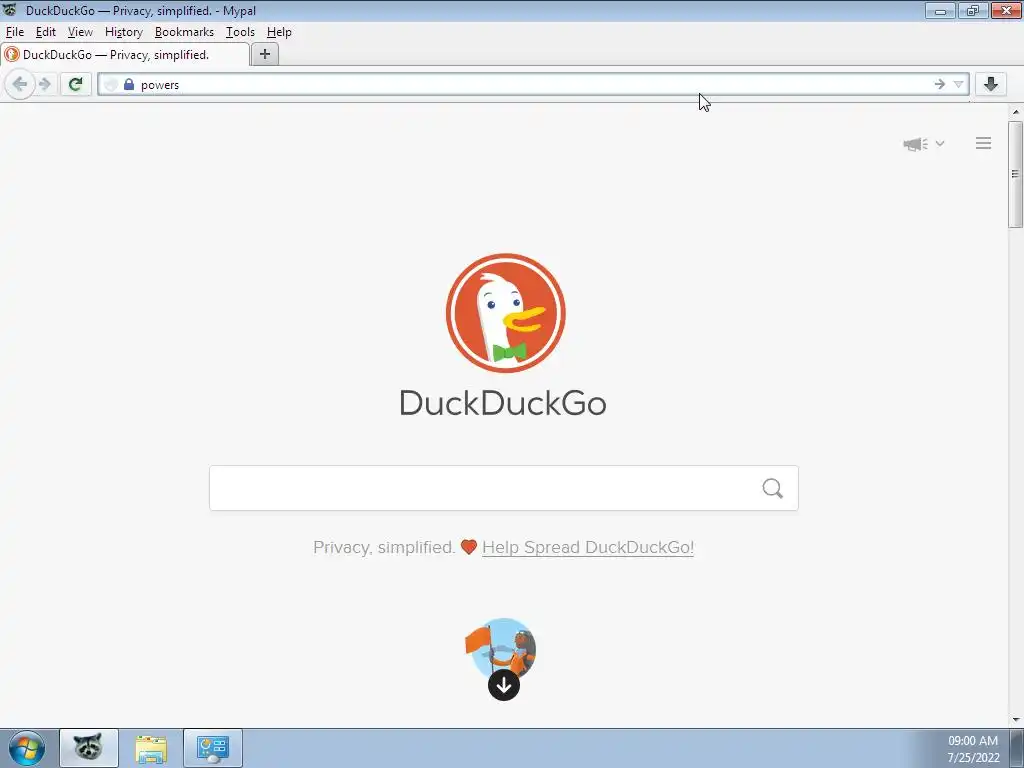
Task: Open Windows Explorer from the taskbar
Action: pyautogui.click(x=151, y=748)
